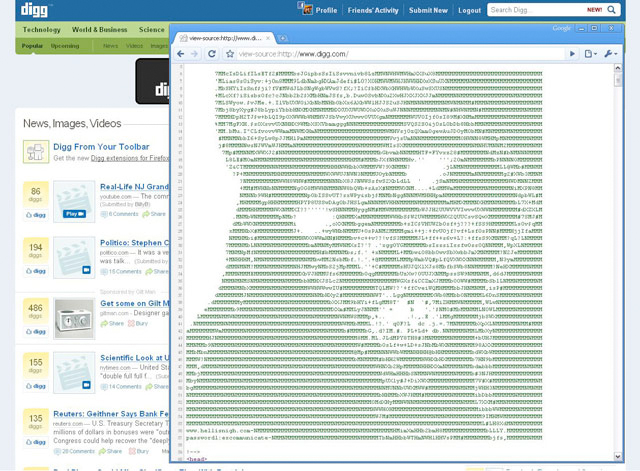This screenshot has width=640, height=471.
Task: Open the Technology category
Action: pyautogui.click(x=41, y=29)
